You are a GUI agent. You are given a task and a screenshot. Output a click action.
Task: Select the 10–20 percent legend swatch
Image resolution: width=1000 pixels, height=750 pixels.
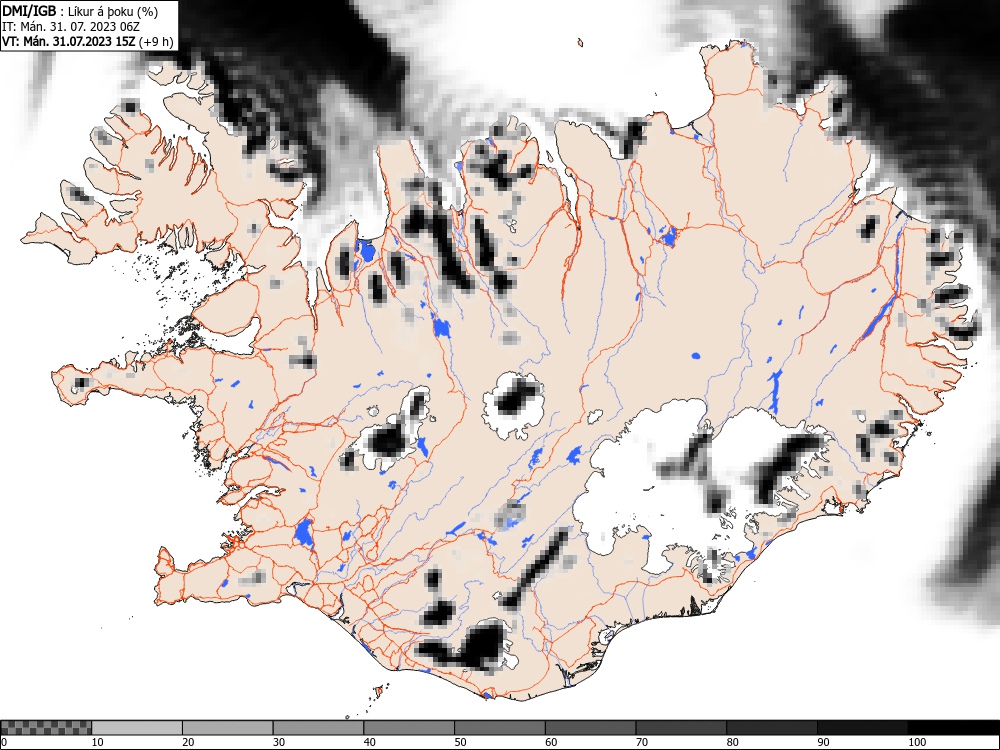point(137,728)
